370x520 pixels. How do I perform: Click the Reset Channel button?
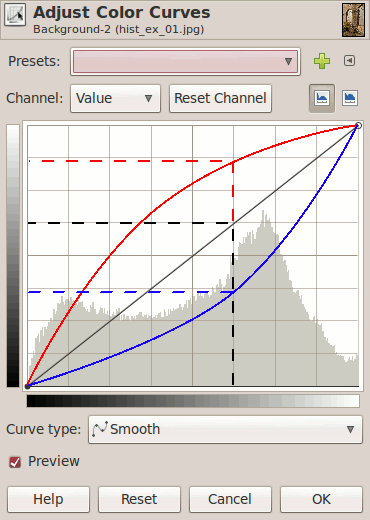[x=220, y=98]
